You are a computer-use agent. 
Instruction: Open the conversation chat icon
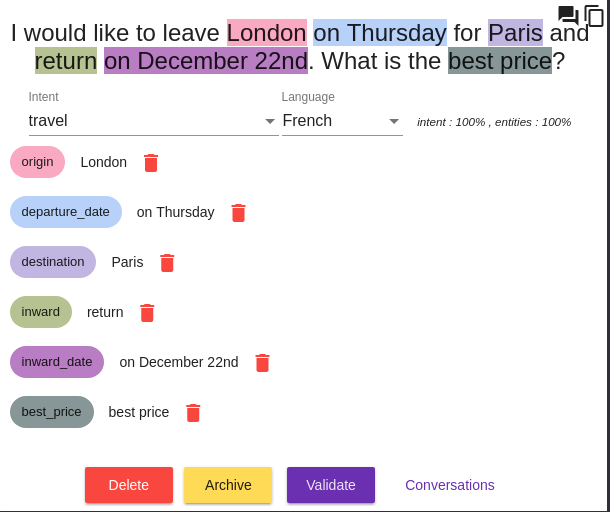pos(568,15)
